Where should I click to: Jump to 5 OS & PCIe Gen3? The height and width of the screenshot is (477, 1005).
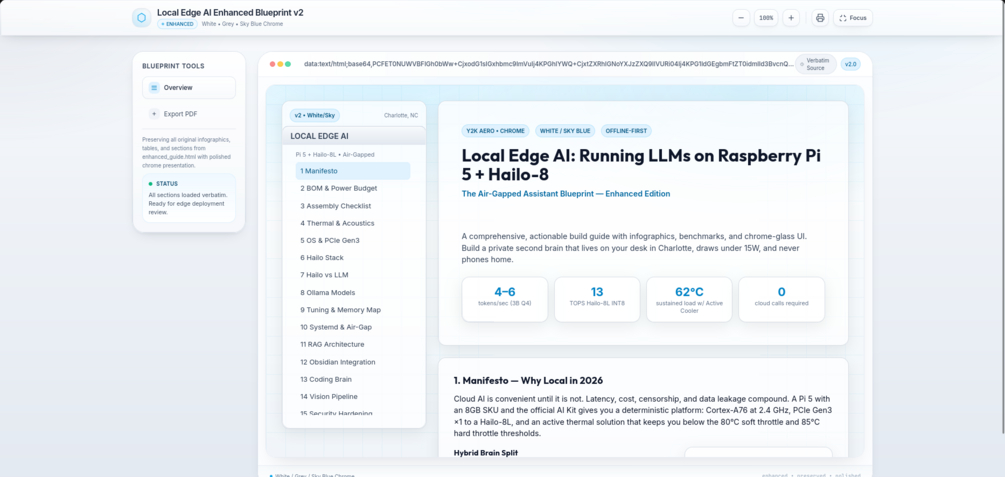coord(353,240)
